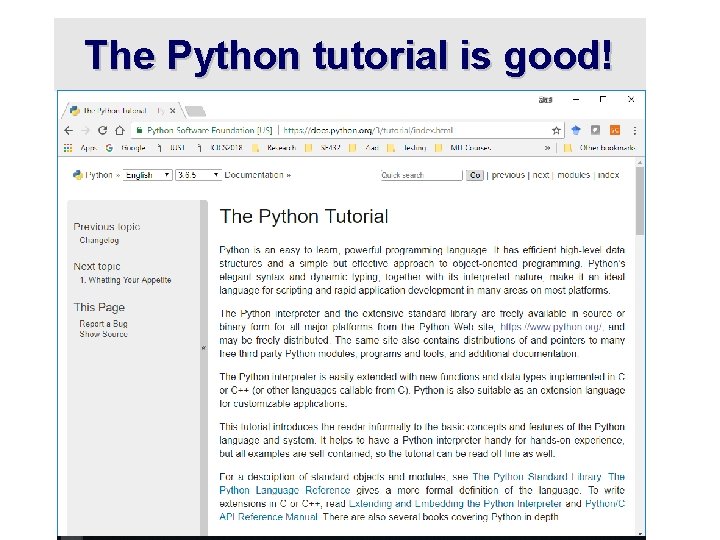Click the blue extension icon beside the star
This screenshot has width=720, height=540.
pyautogui.click(x=576, y=130)
